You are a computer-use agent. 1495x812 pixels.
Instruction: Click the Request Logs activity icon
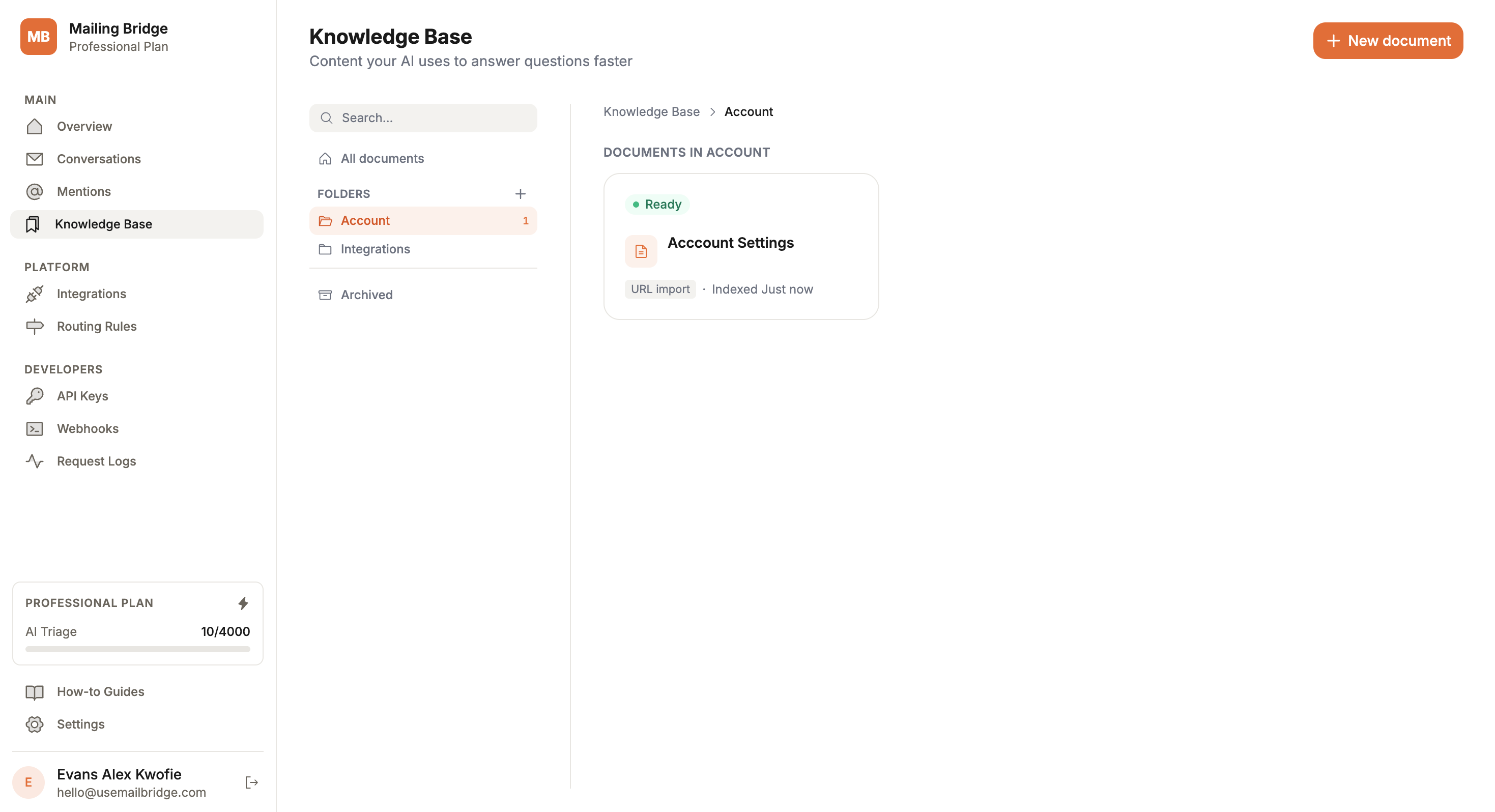tap(34, 461)
